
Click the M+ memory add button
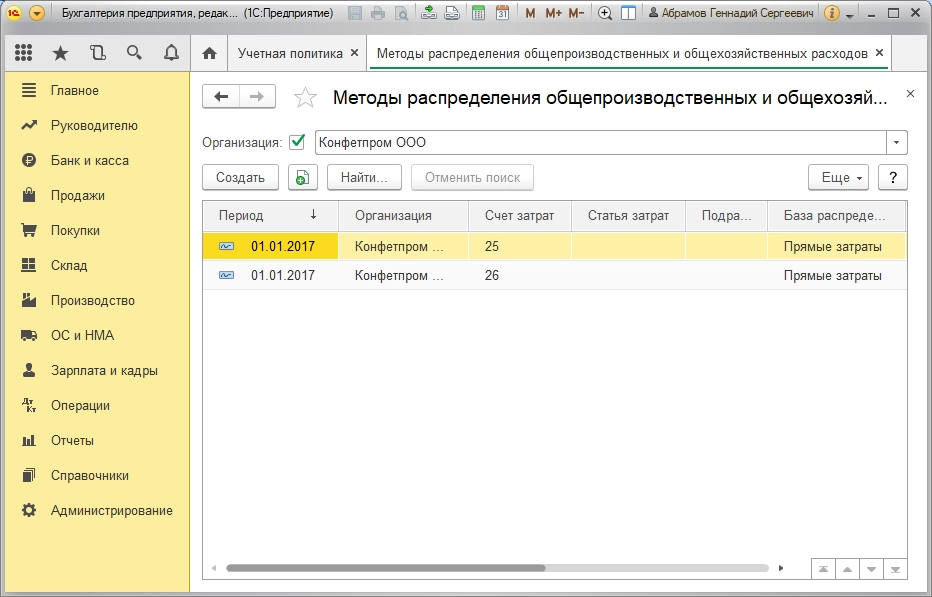click(x=553, y=12)
